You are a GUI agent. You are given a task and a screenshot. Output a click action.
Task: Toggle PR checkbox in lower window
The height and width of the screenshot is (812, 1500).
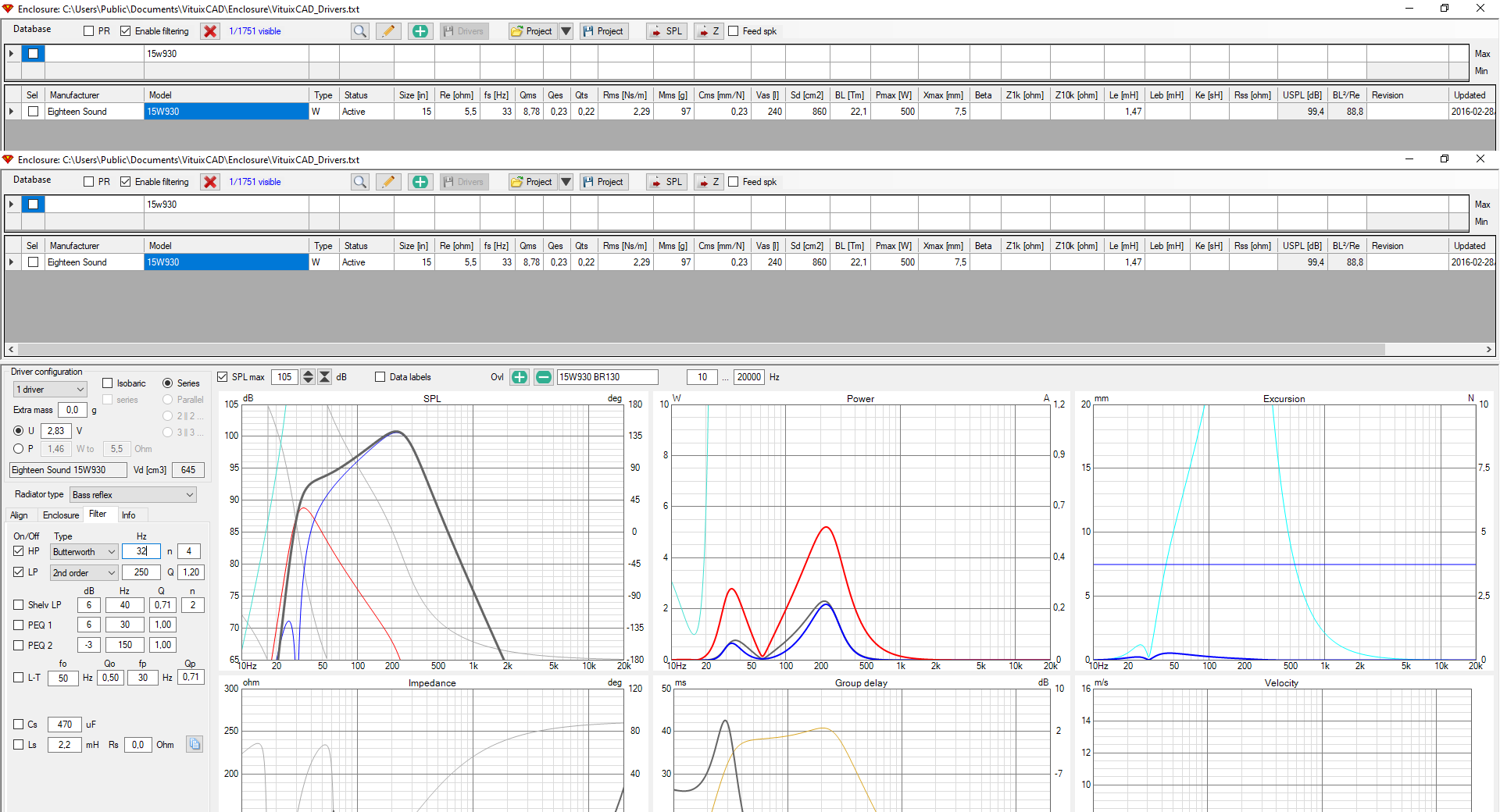(89, 182)
